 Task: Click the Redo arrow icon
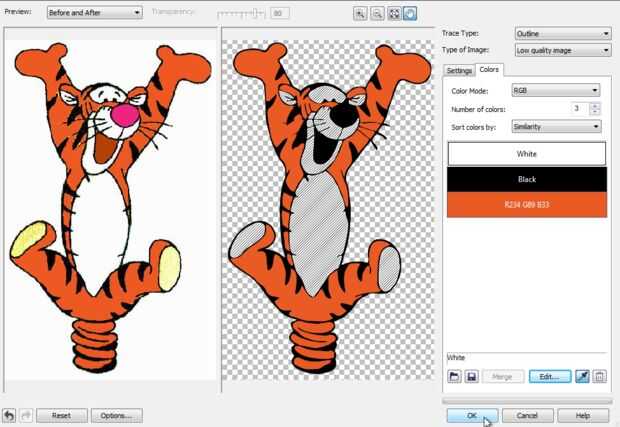tap(26, 415)
